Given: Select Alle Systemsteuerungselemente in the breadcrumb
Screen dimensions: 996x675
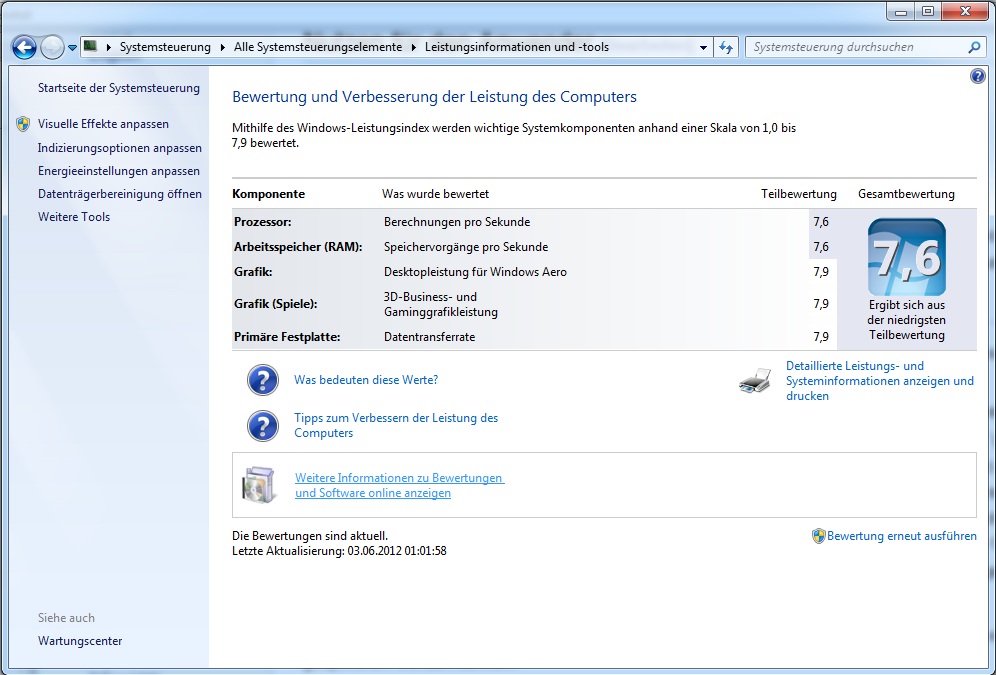Looking at the screenshot, I should click(x=318, y=47).
